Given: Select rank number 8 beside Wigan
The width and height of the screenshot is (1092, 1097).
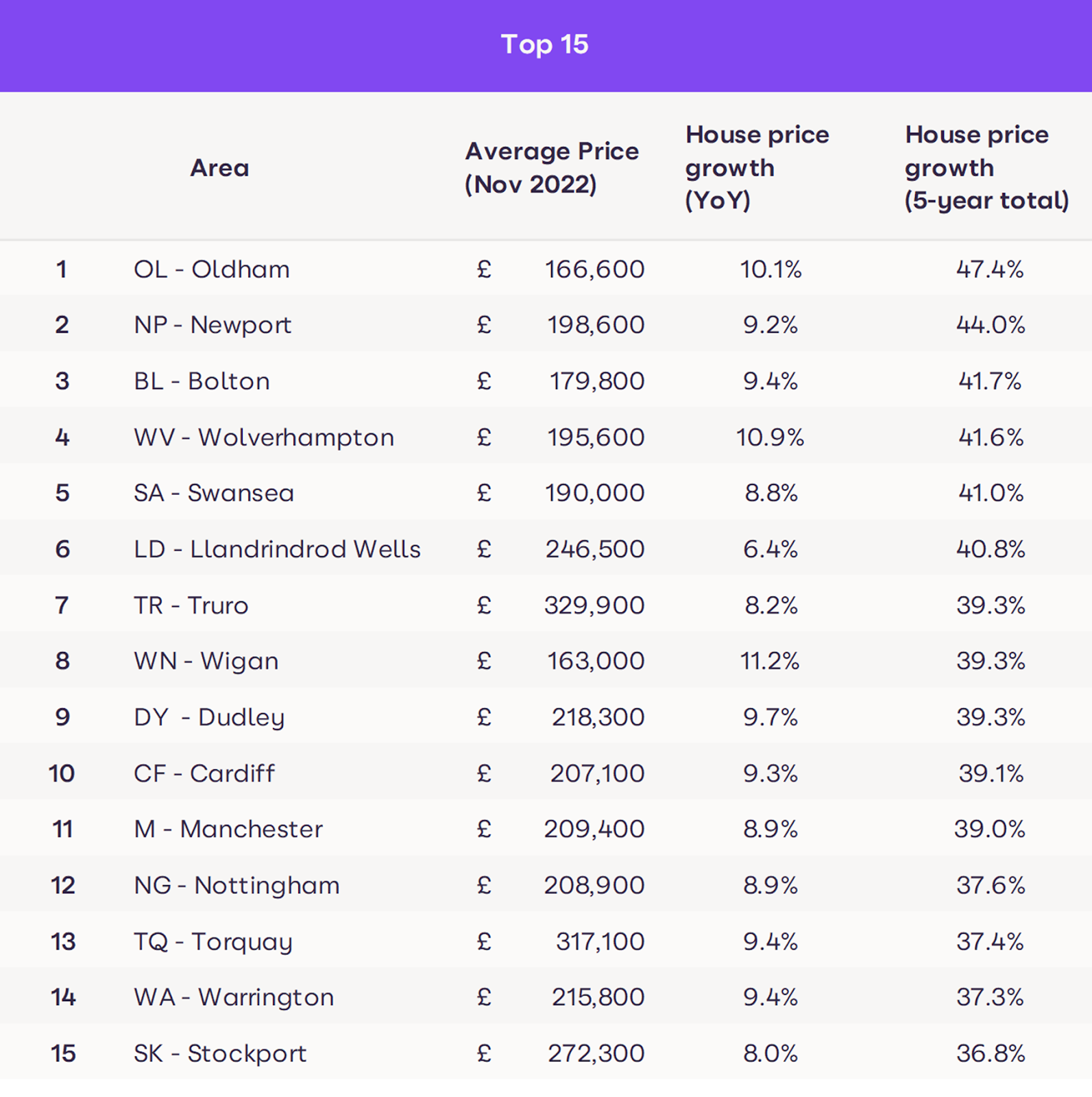Looking at the screenshot, I should [x=62, y=661].
